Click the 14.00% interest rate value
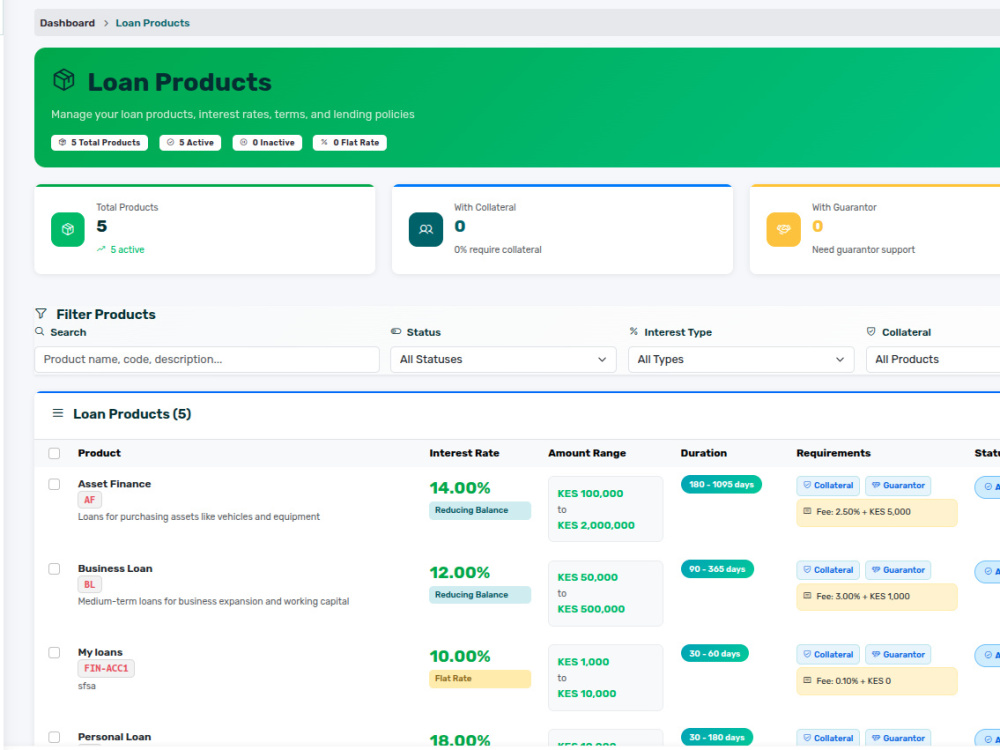Screen dimensions: 1000x750 [x=460, y=488]
